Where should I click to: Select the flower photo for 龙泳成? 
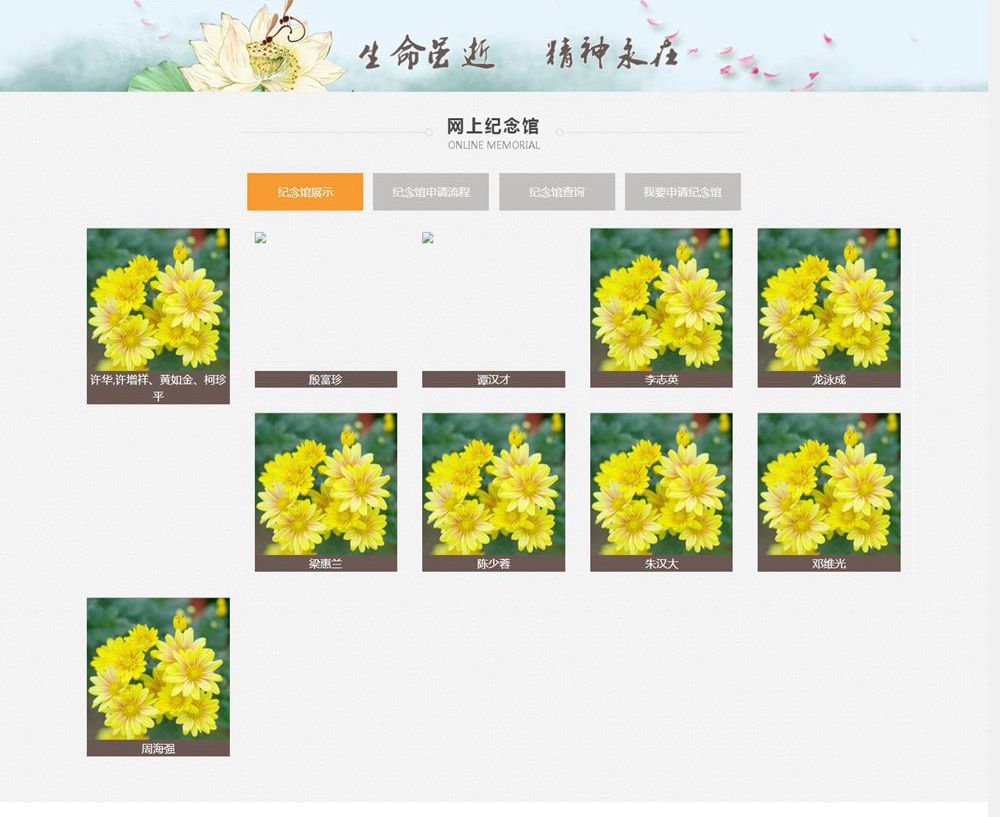point(828,299)
